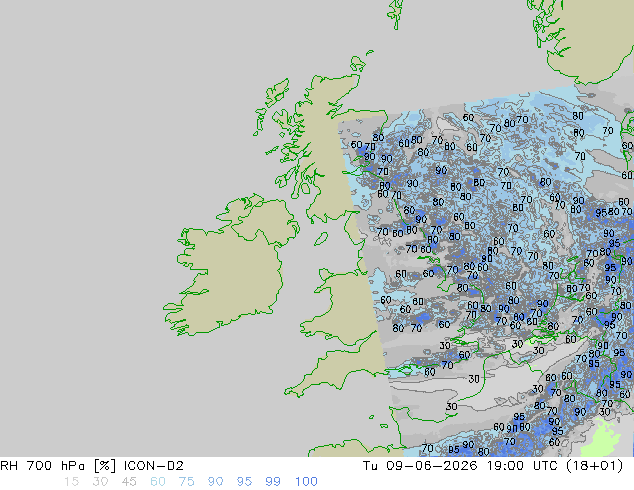Click the 95 legend value
The image size is (634, 490).
click(x=244, y=482)
